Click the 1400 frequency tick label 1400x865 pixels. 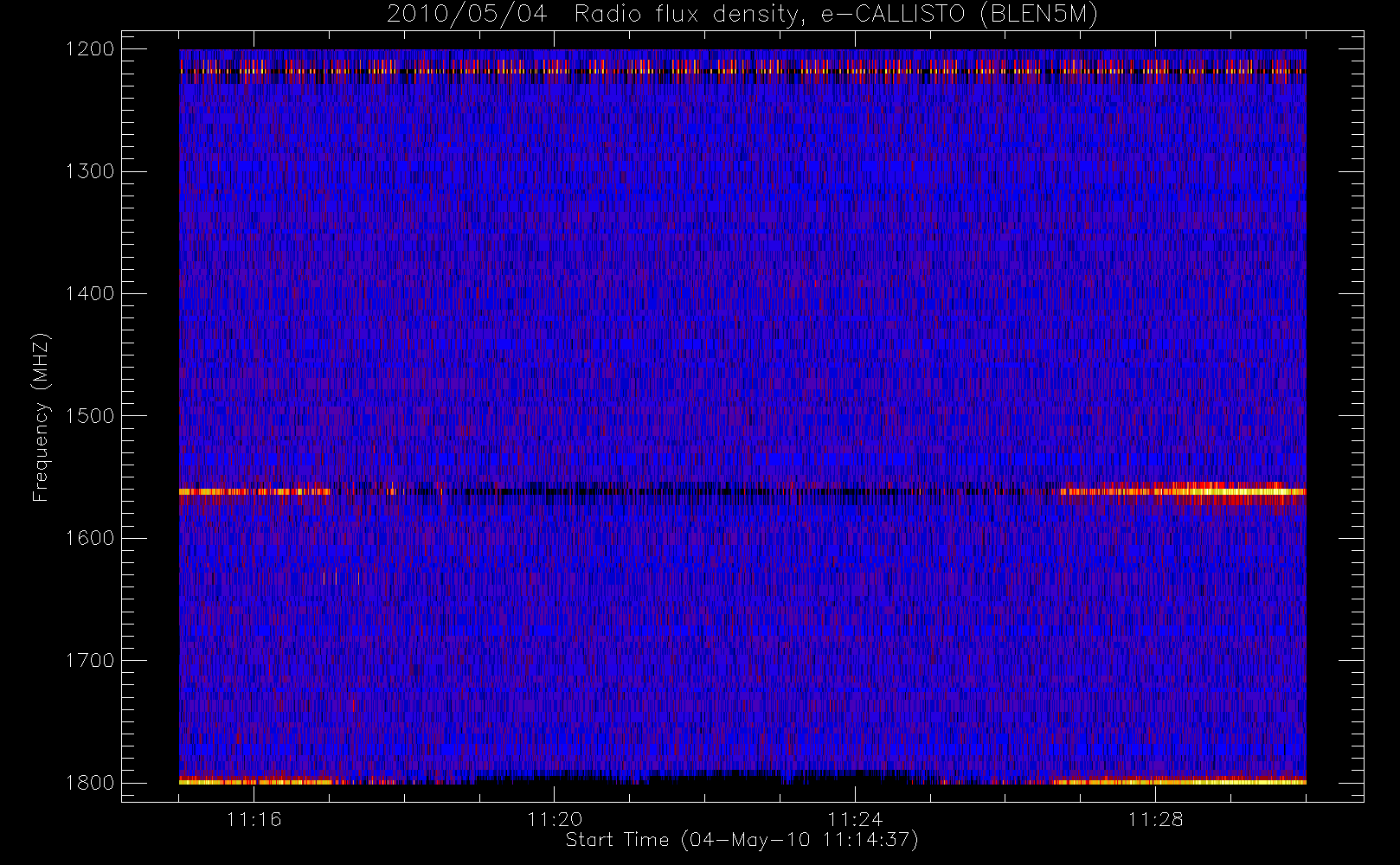pyautogui.click(x=90, y=294)
